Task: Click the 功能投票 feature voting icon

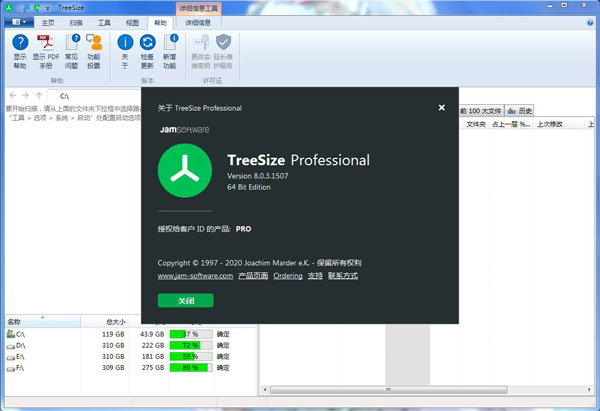Action: (94, 43)
